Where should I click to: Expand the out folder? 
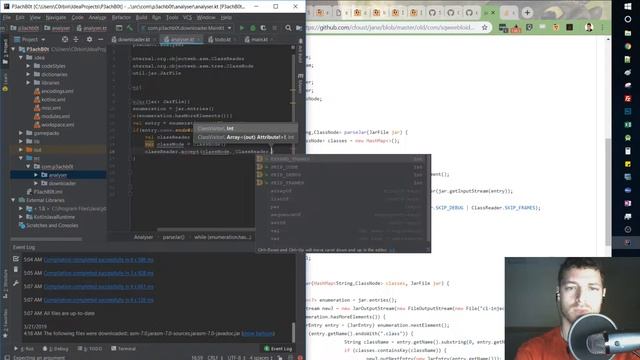tap(21, 150)
